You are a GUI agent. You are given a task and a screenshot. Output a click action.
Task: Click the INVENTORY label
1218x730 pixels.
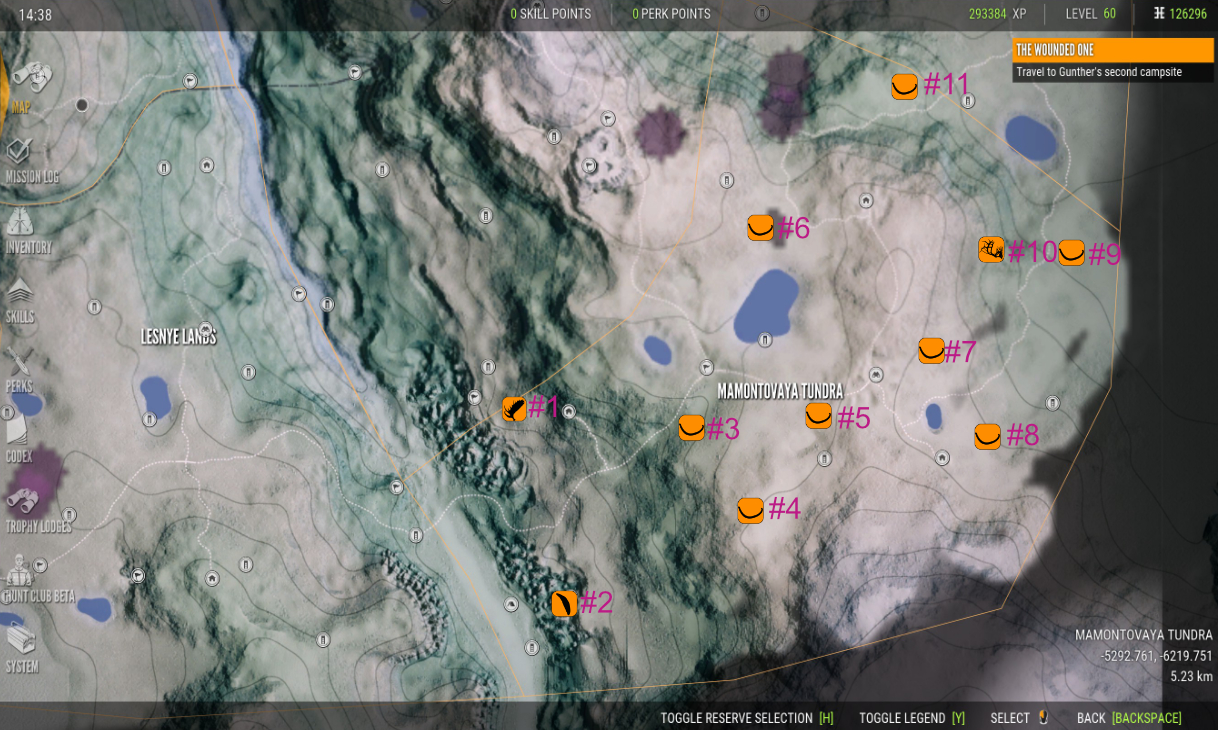[28, 247]
